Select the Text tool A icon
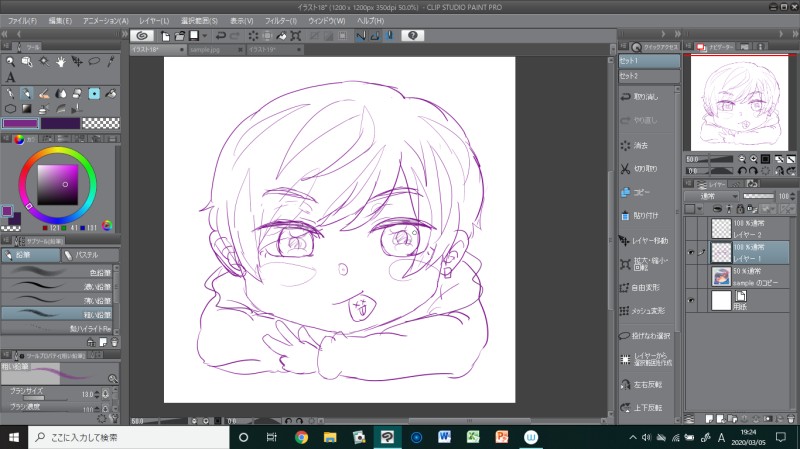 [x=10, y=78]
